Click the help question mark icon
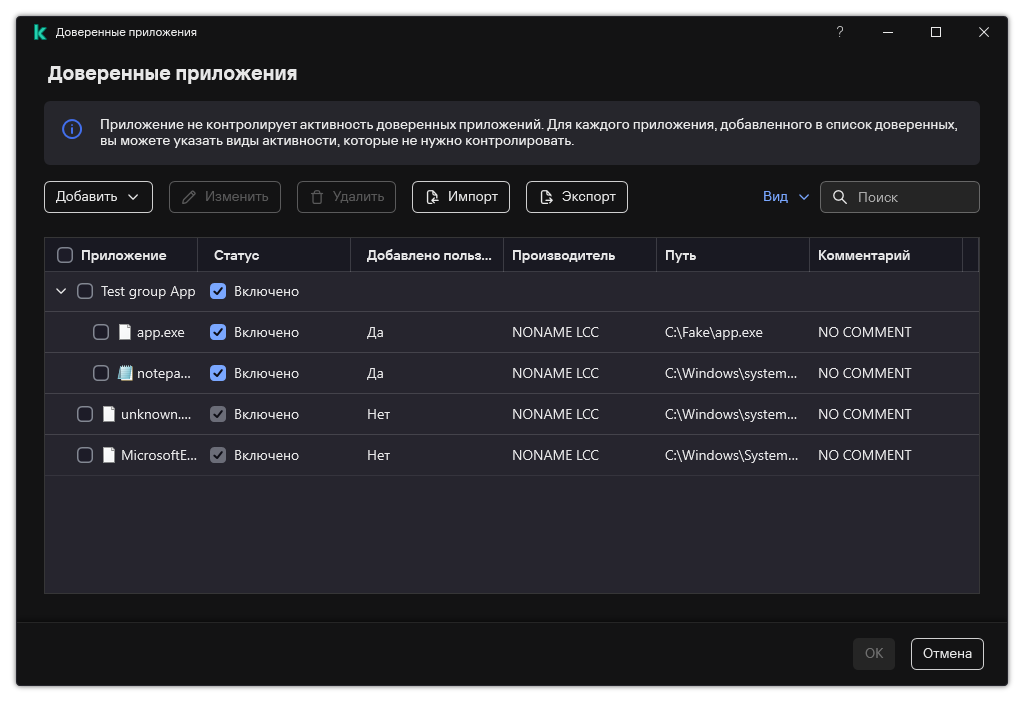Viewport: 1024px width, 702px height. click(x=840, y=32)
